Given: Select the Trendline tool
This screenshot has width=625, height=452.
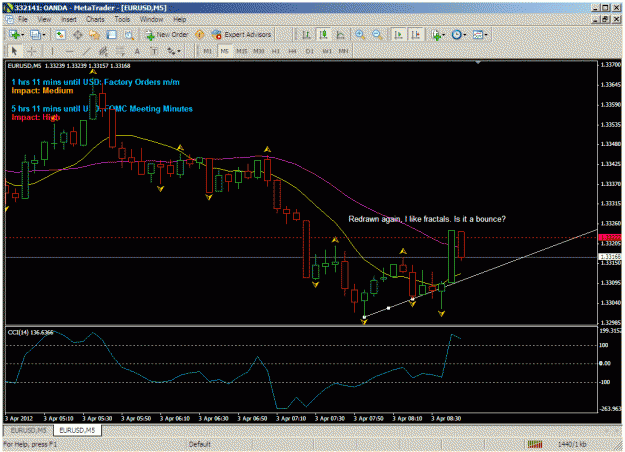Looking at the screenshot, I should (86, 51).
